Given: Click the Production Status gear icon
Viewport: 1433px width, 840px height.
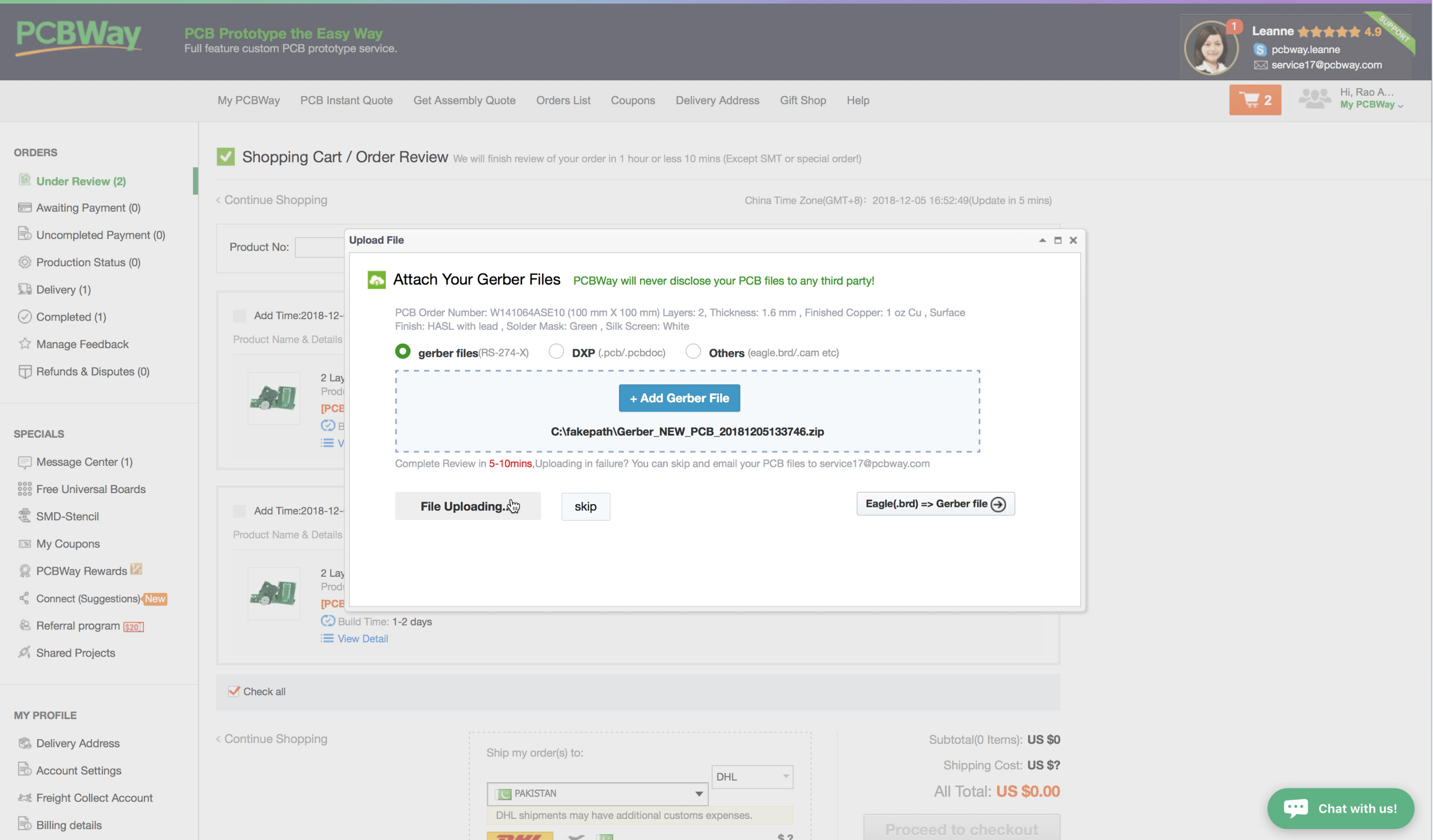Looking at the screenshot, I should point(24,262).
